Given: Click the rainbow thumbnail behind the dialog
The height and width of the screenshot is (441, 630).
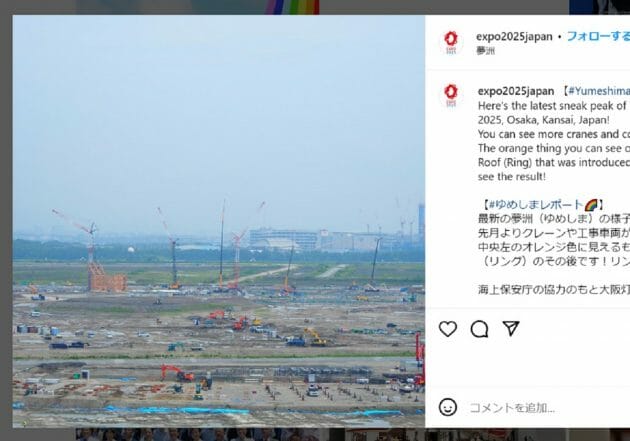Looking at the screenshot, I should click(291, 7).
